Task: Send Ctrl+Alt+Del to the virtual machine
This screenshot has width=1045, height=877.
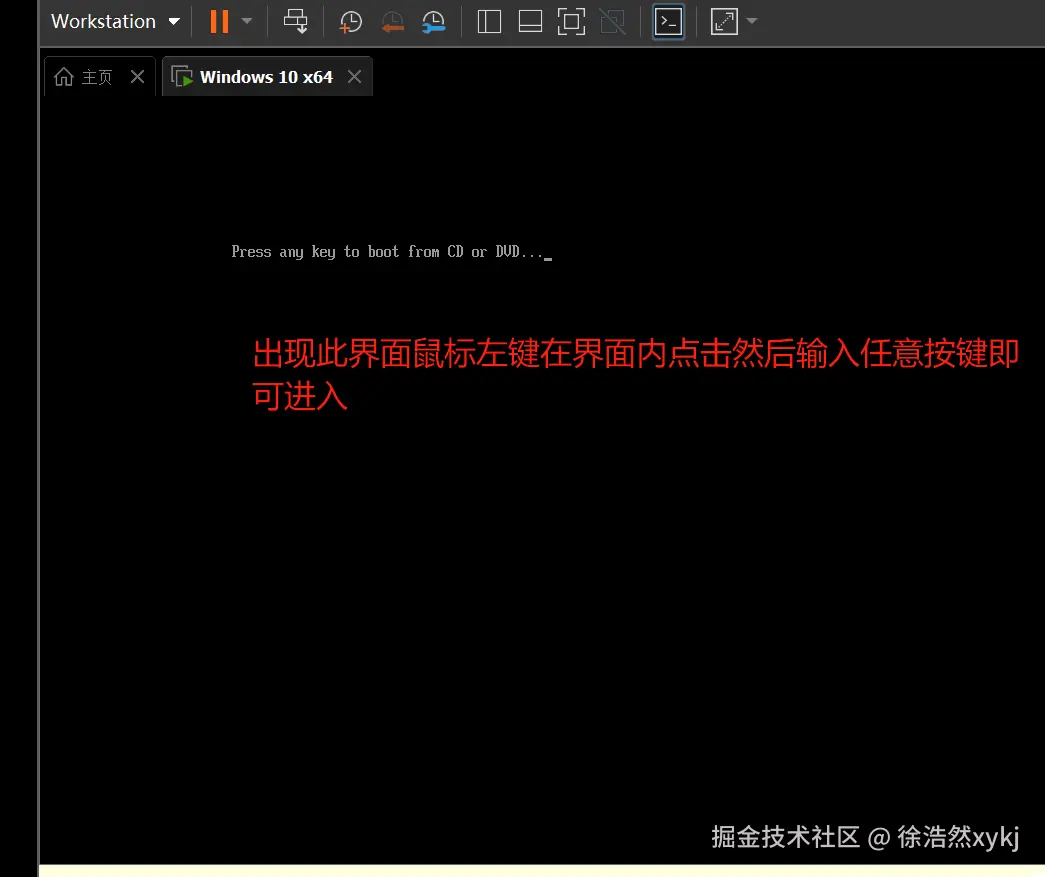Action: [295, 21]
